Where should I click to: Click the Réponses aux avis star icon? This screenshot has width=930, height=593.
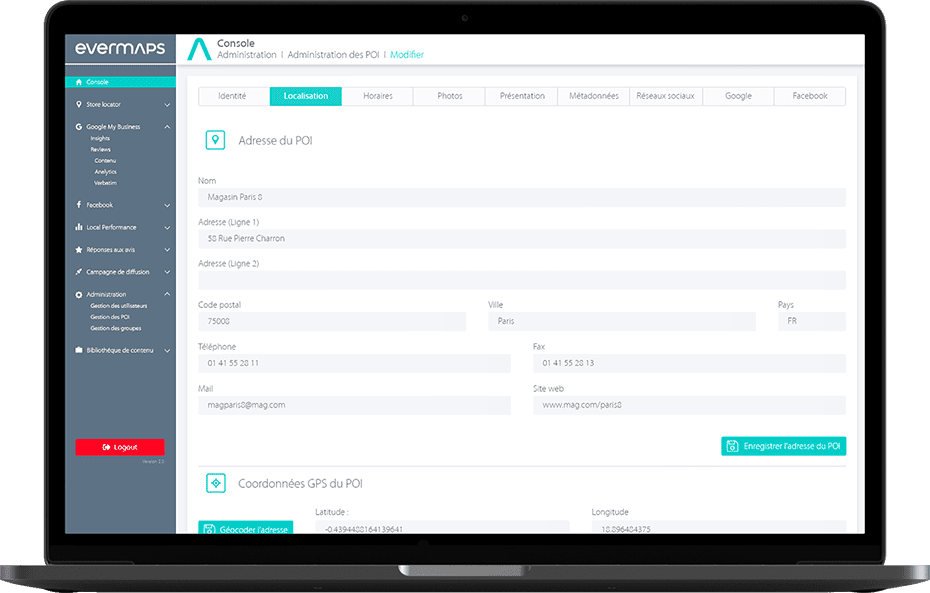(79, 249)
